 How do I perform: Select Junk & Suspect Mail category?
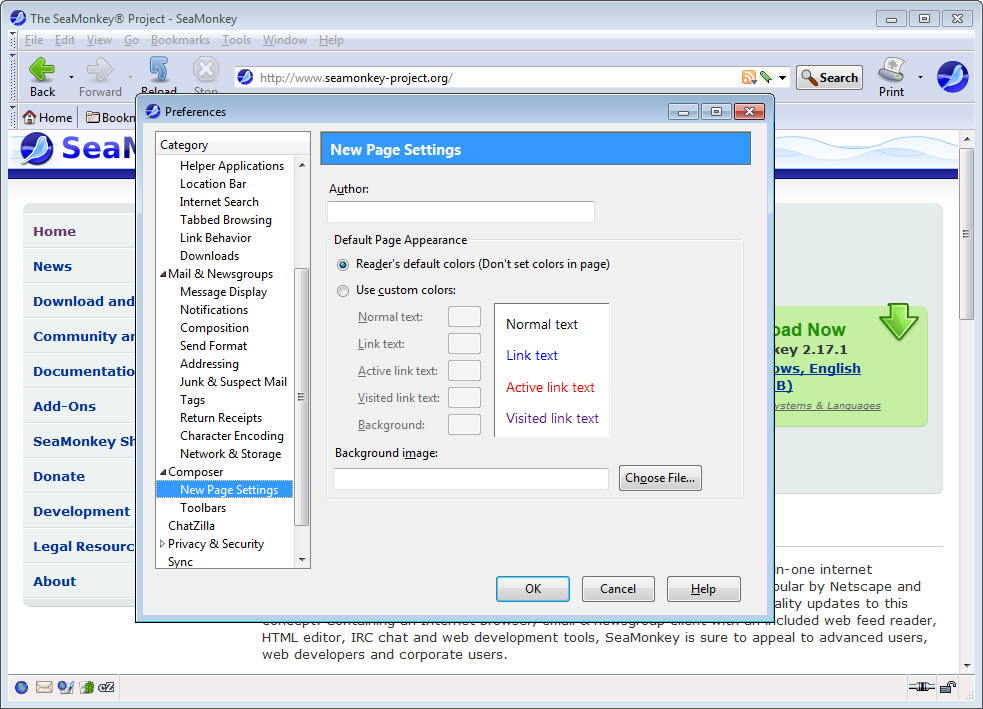(x=233, y=382)
